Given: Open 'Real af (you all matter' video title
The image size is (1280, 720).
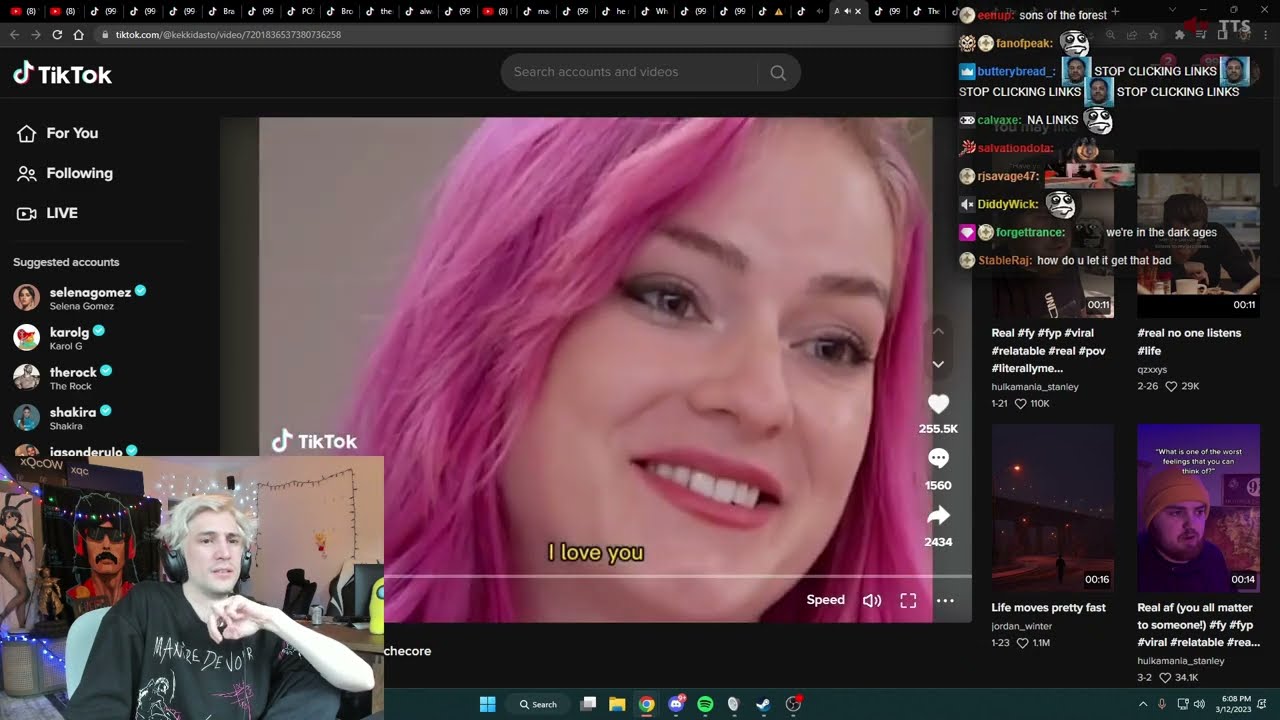Looking at the screenshot, I should pyautogui.click(x=1198, y=625).
